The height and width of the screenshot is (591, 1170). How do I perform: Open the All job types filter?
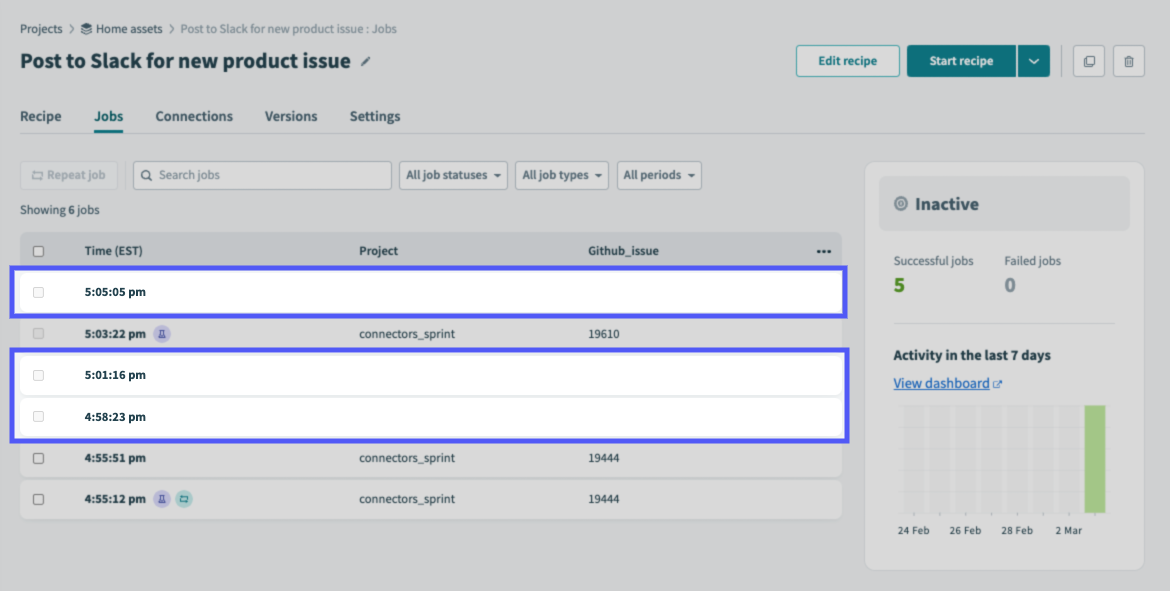562,175
